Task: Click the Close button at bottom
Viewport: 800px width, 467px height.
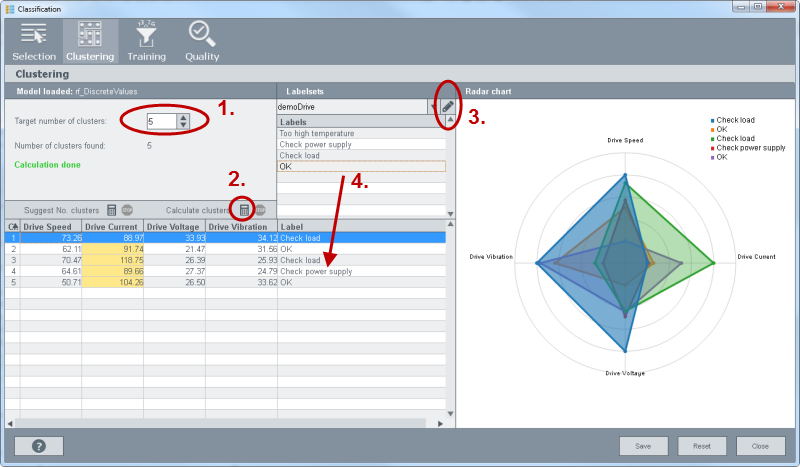Action: pos(760,446)
